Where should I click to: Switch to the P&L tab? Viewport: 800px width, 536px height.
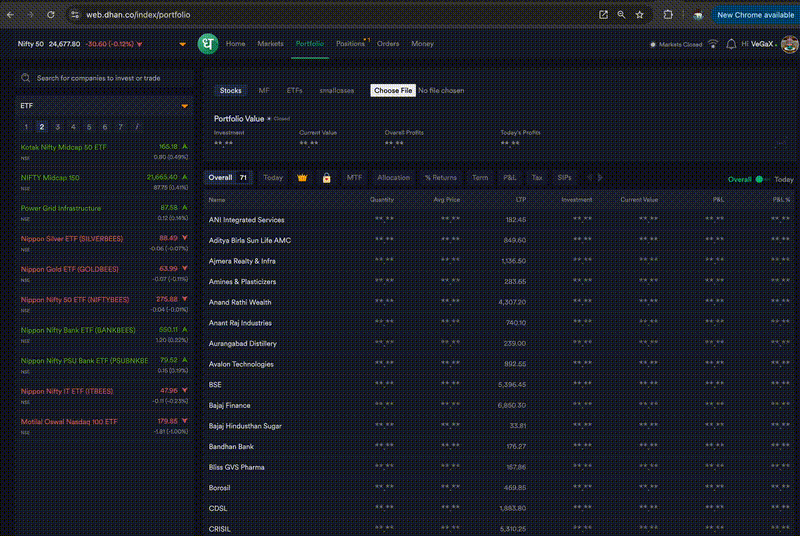510,178
